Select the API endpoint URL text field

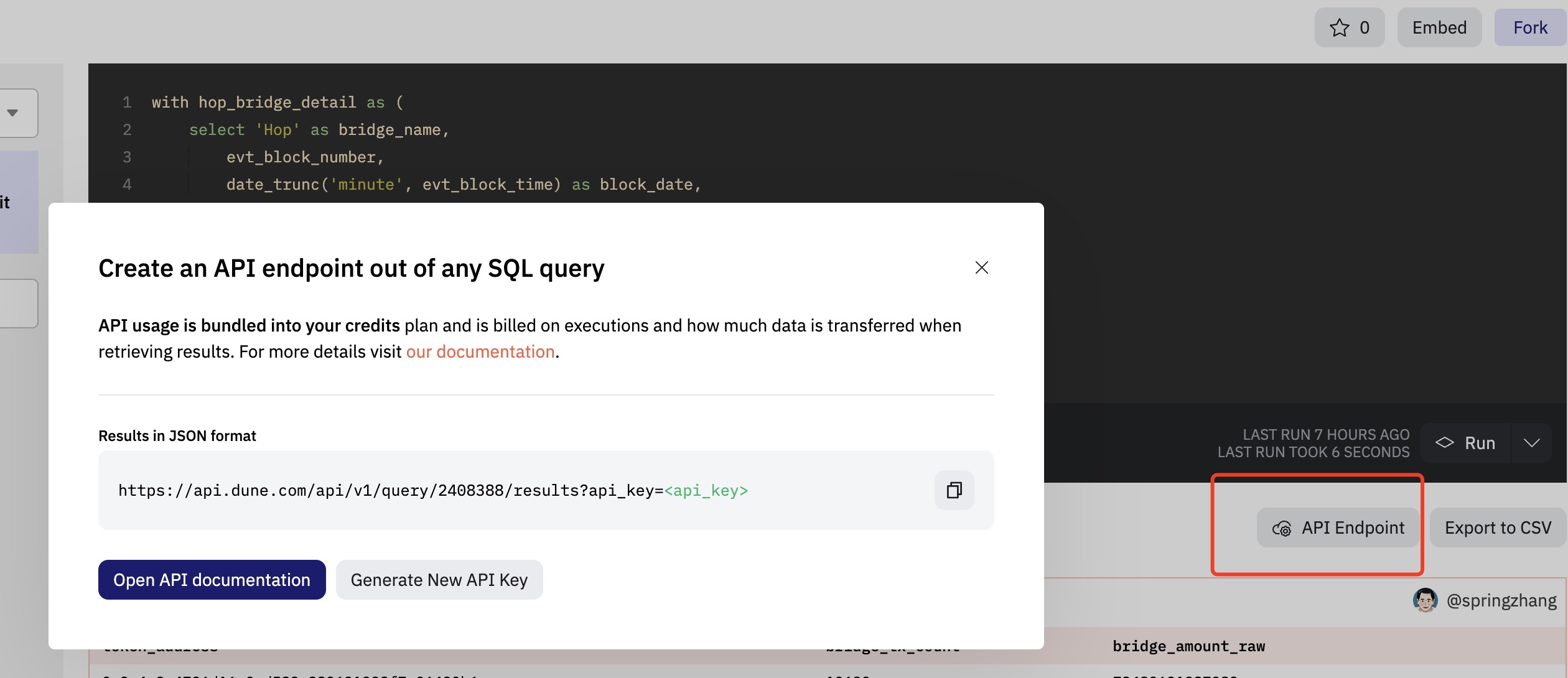[546, 490]
